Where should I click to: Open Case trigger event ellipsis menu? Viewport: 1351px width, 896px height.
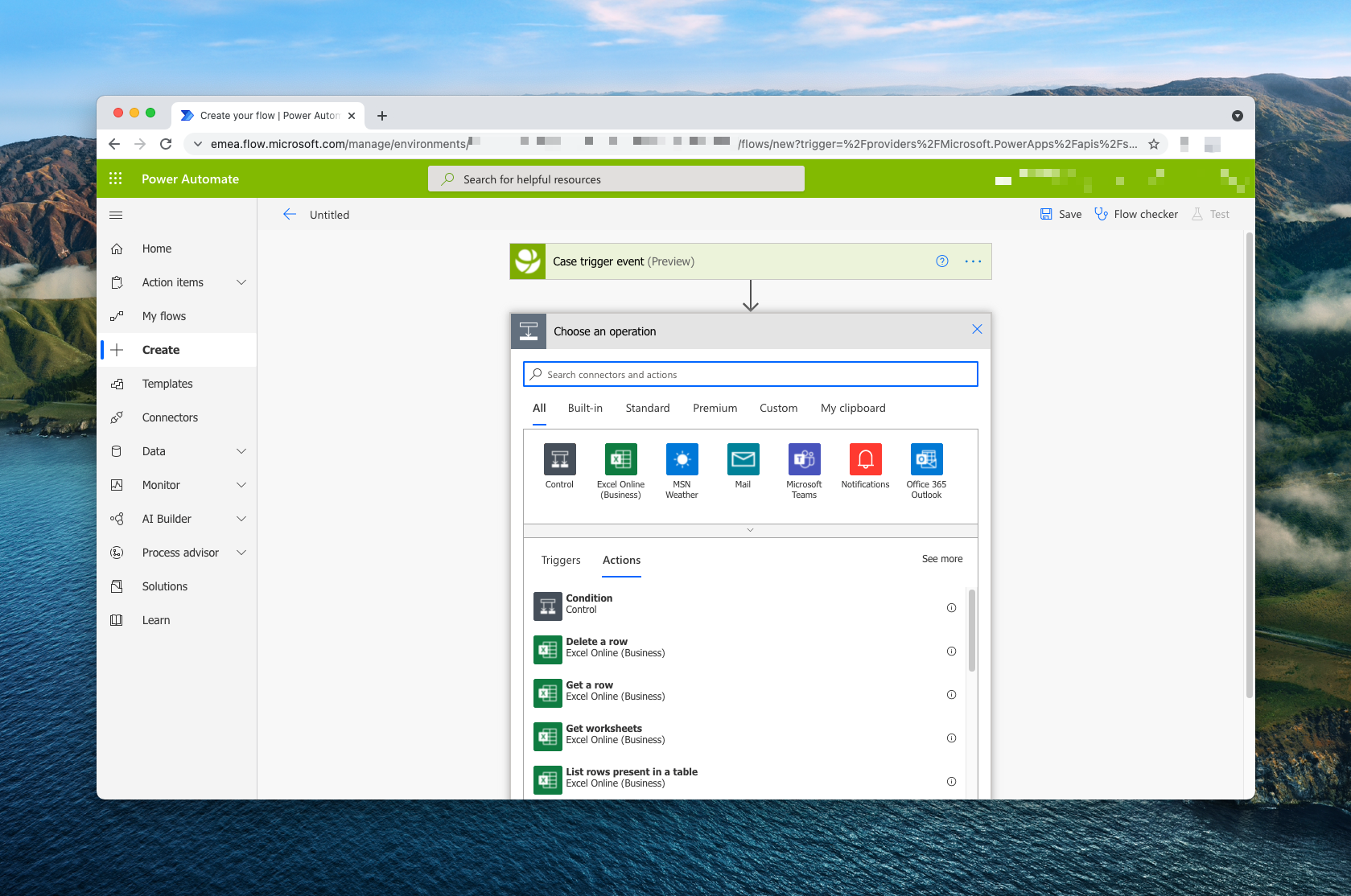click(x=973, y=261)
